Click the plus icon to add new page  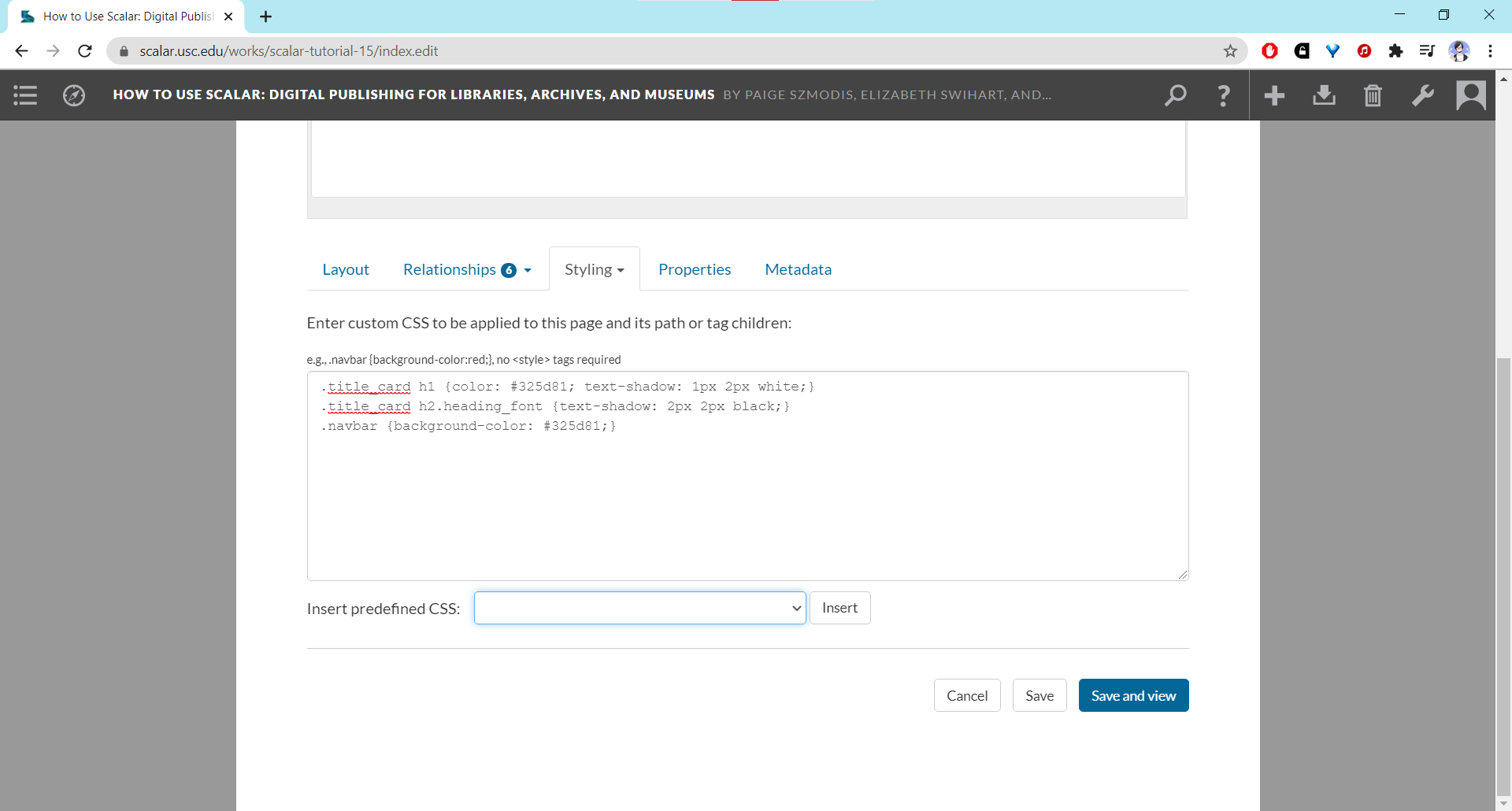point(1274,95)
